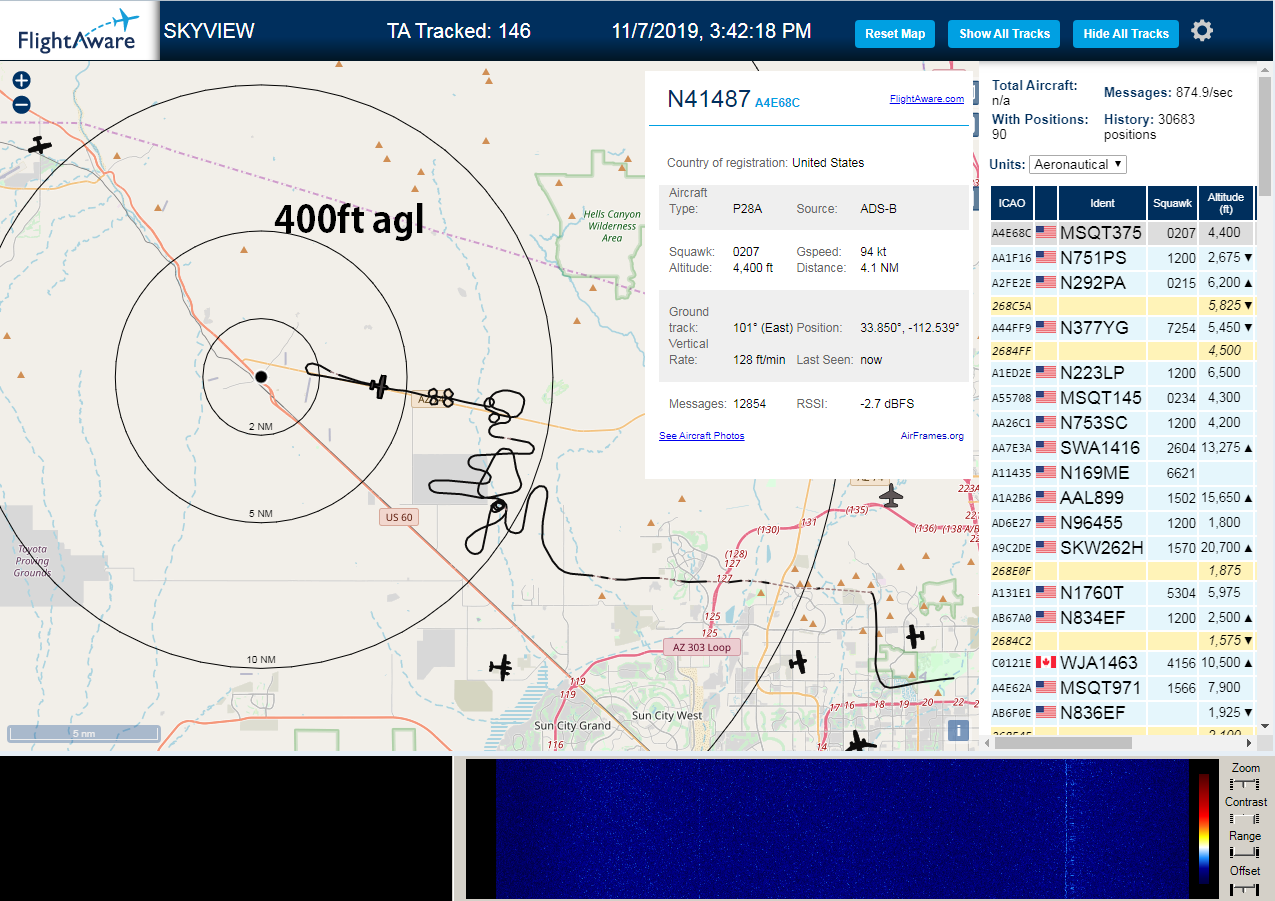
Task: Adjust the waterfall Range slider
Action: (x=1245, y=853)
